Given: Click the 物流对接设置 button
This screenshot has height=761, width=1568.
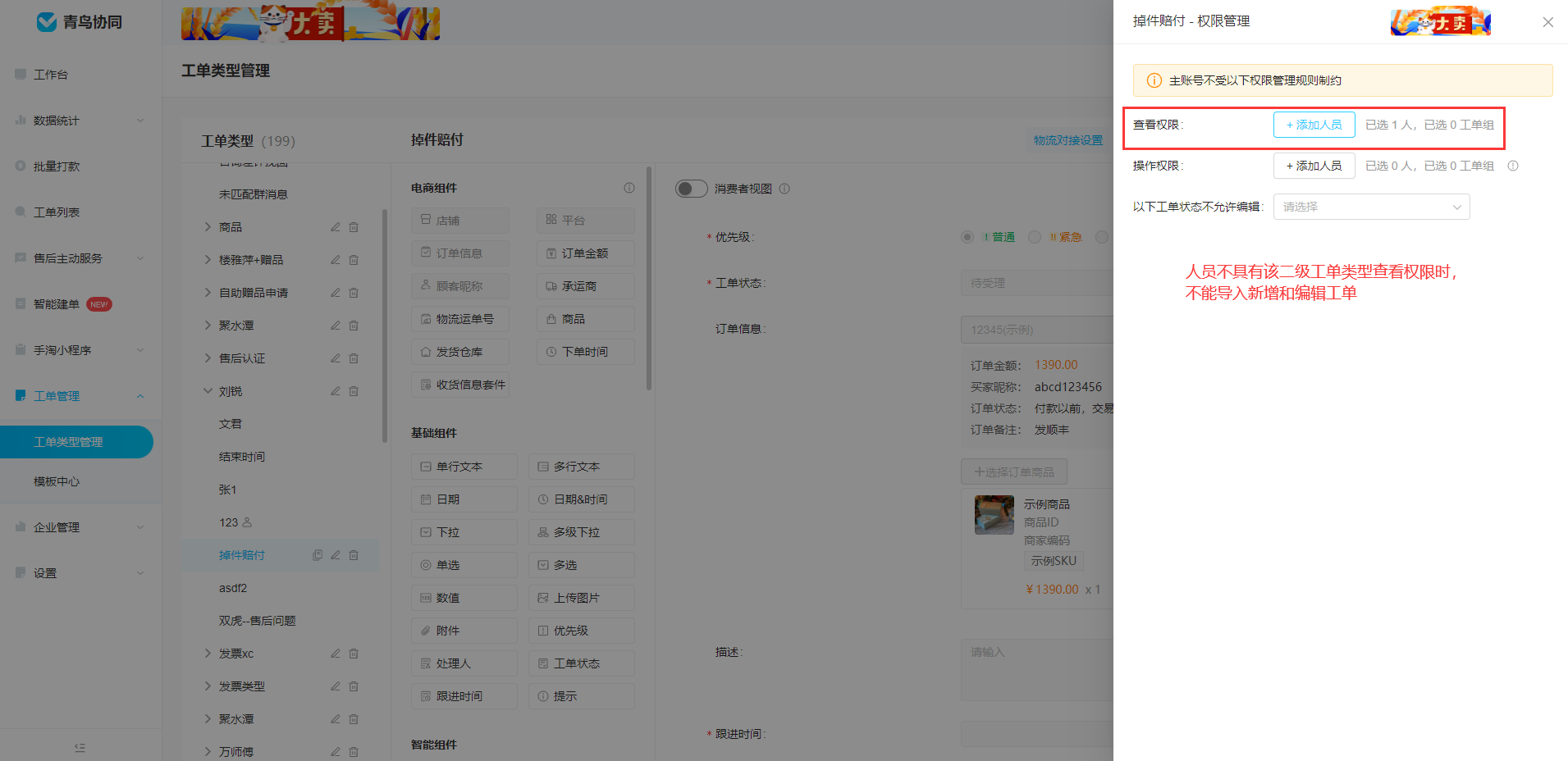Looking at the screenshot, I should click(1068, 140).
